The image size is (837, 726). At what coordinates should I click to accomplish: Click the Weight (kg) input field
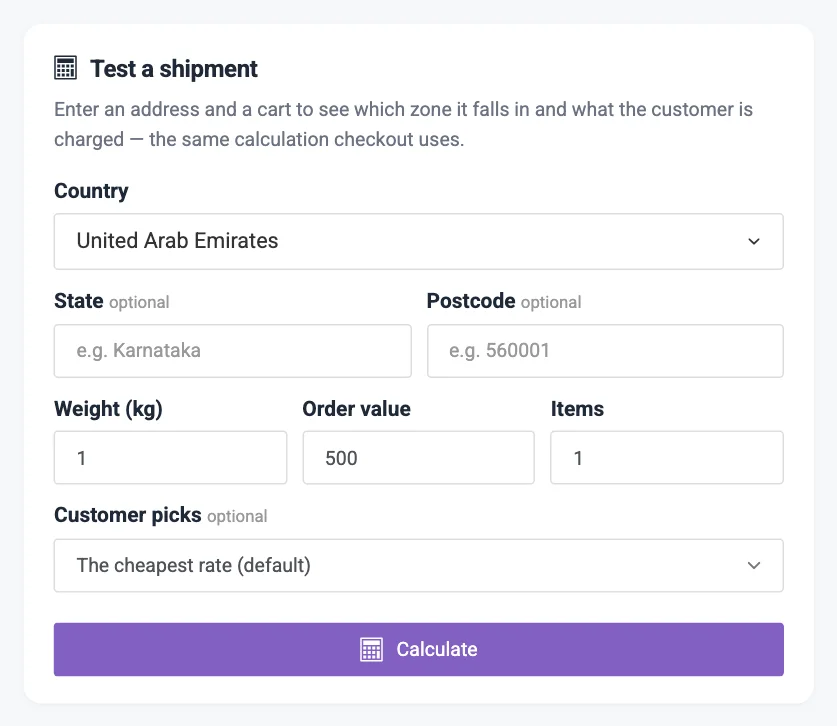click(x=170, y=457)
